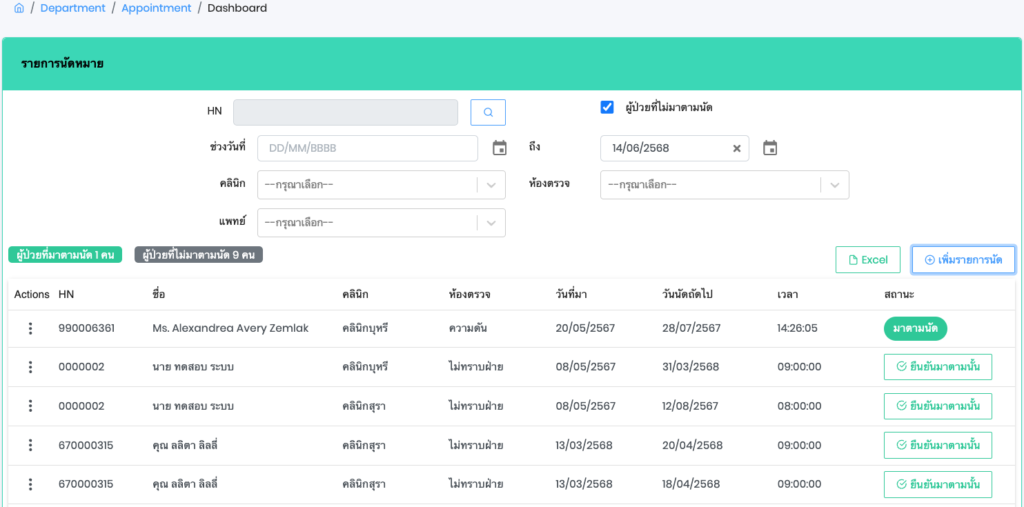Clear the 14/06/2568 date with X

coord(737,148)
